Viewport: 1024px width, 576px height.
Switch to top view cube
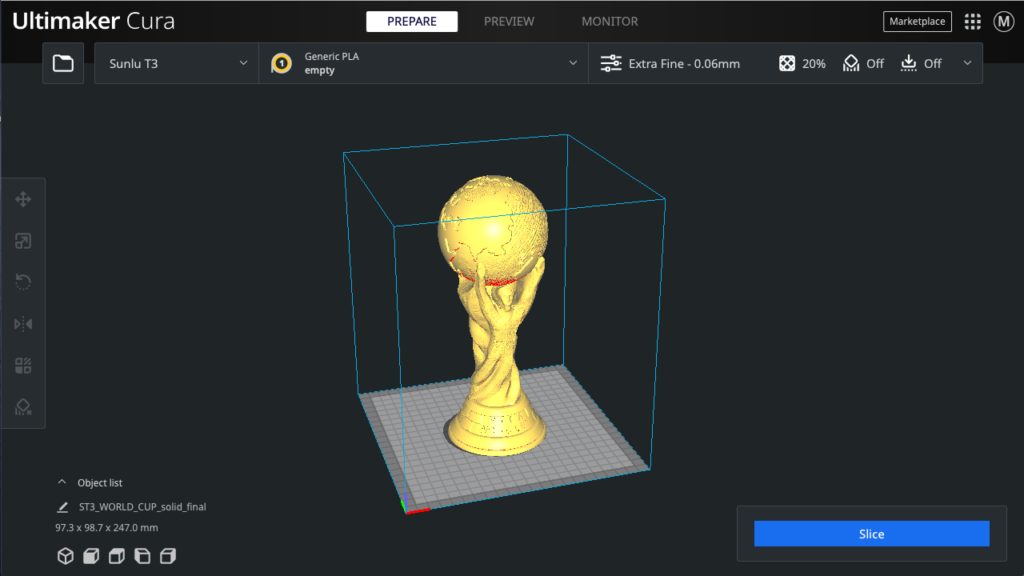[x=117, y=556]
